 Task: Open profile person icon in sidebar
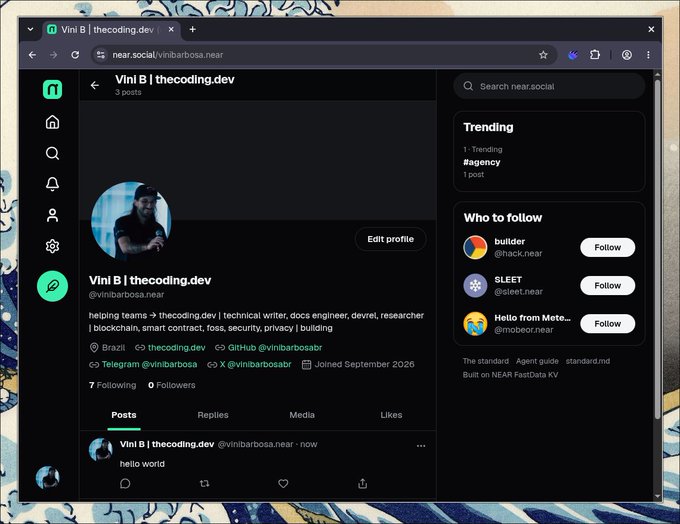pos(52,215)
